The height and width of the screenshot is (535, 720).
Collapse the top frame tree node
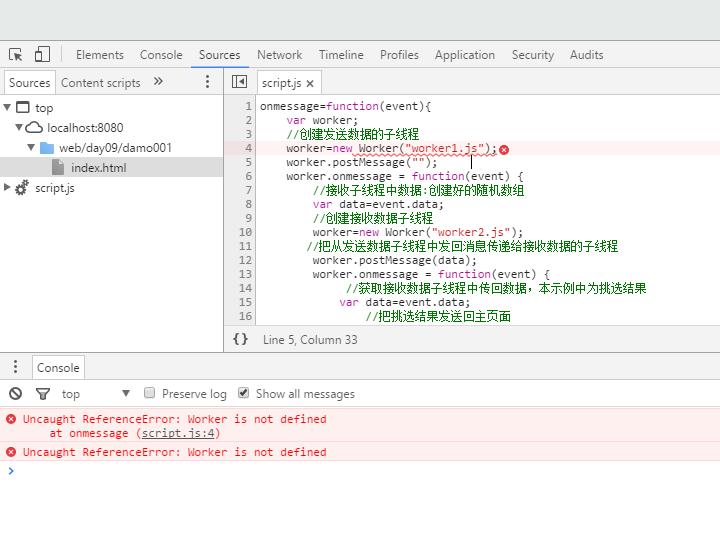(7, 107)
